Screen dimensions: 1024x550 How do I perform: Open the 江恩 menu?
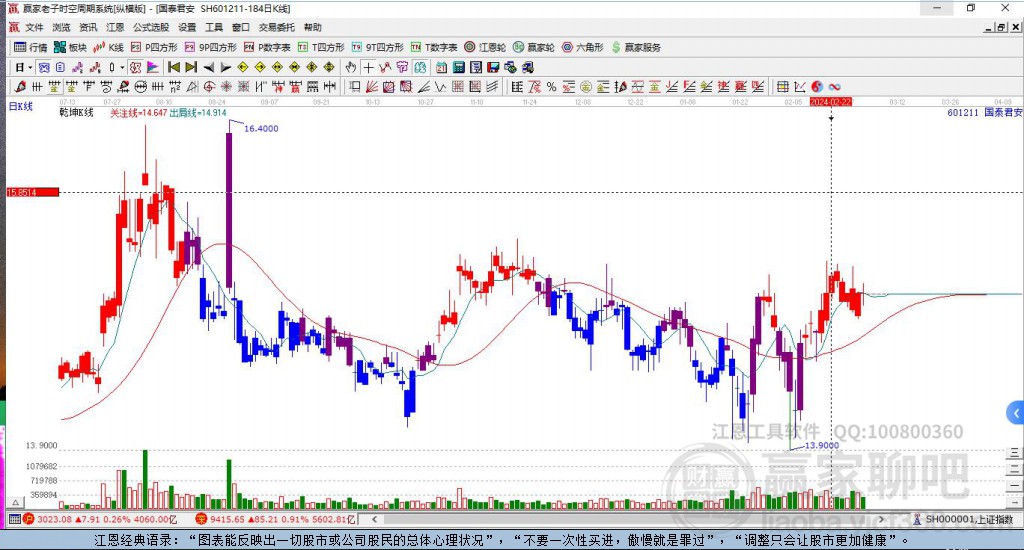pyautogui.click(x=115, y=27)
